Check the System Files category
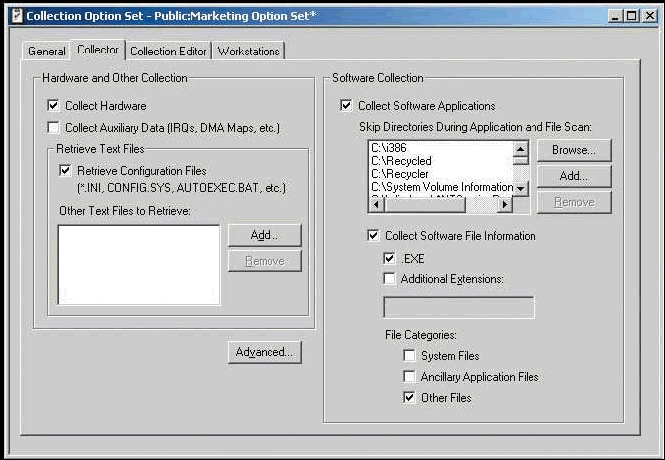The height and width of the screenshot is (460, 665). click(x=409, y=355)
